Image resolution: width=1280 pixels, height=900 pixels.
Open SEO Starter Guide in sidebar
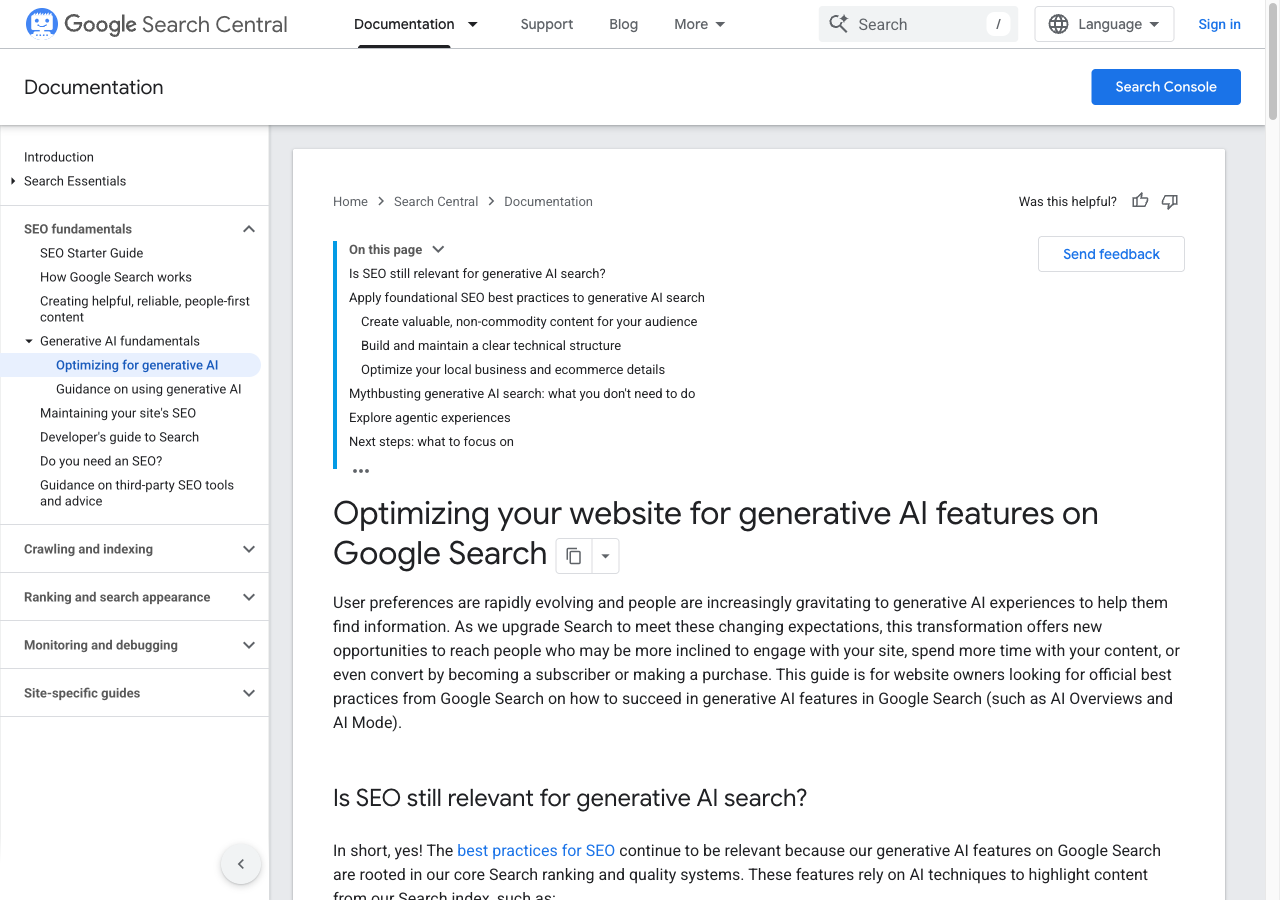[x=91, y=253]
